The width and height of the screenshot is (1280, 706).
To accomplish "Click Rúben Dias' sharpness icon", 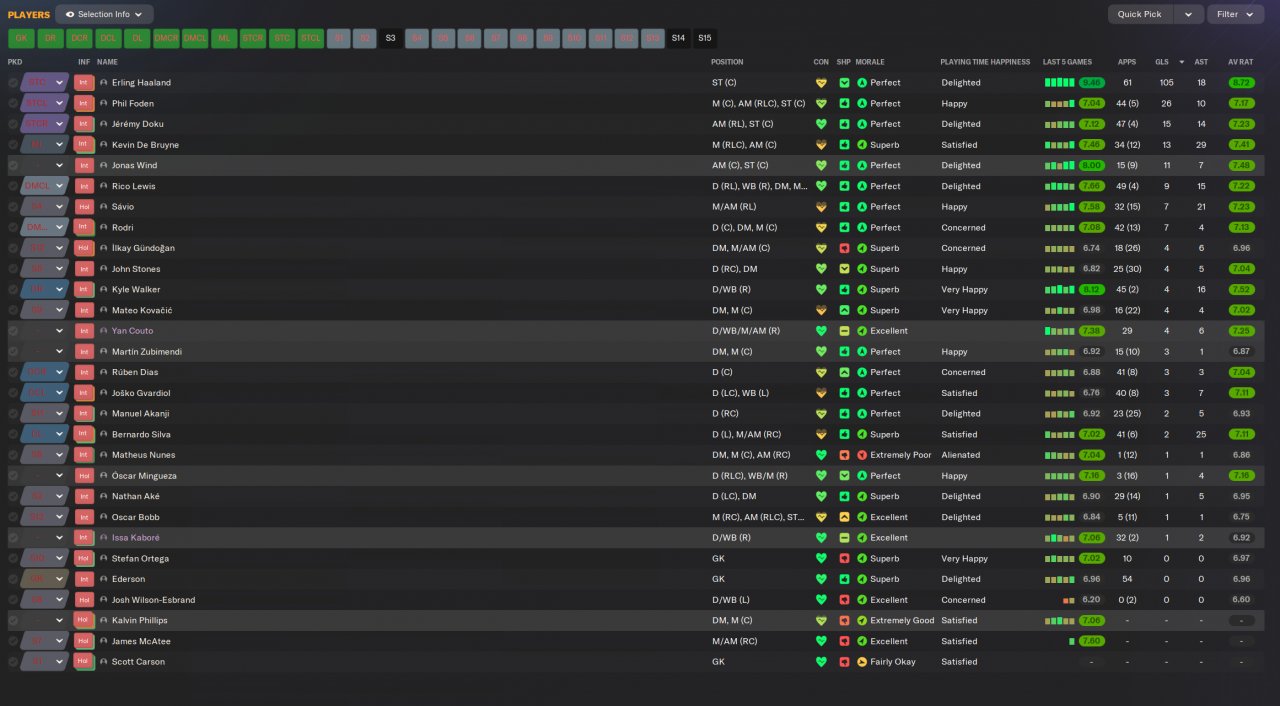I will pyautogui.click(x=844, y=372).
